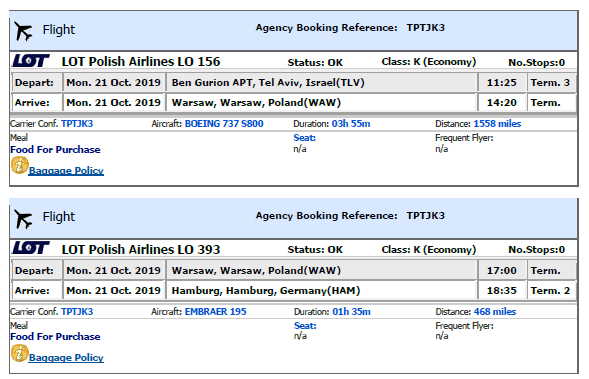Click the LOT logo beside LO 156
589x379 pixels.
pyautogui.click(x=31, y=60)
